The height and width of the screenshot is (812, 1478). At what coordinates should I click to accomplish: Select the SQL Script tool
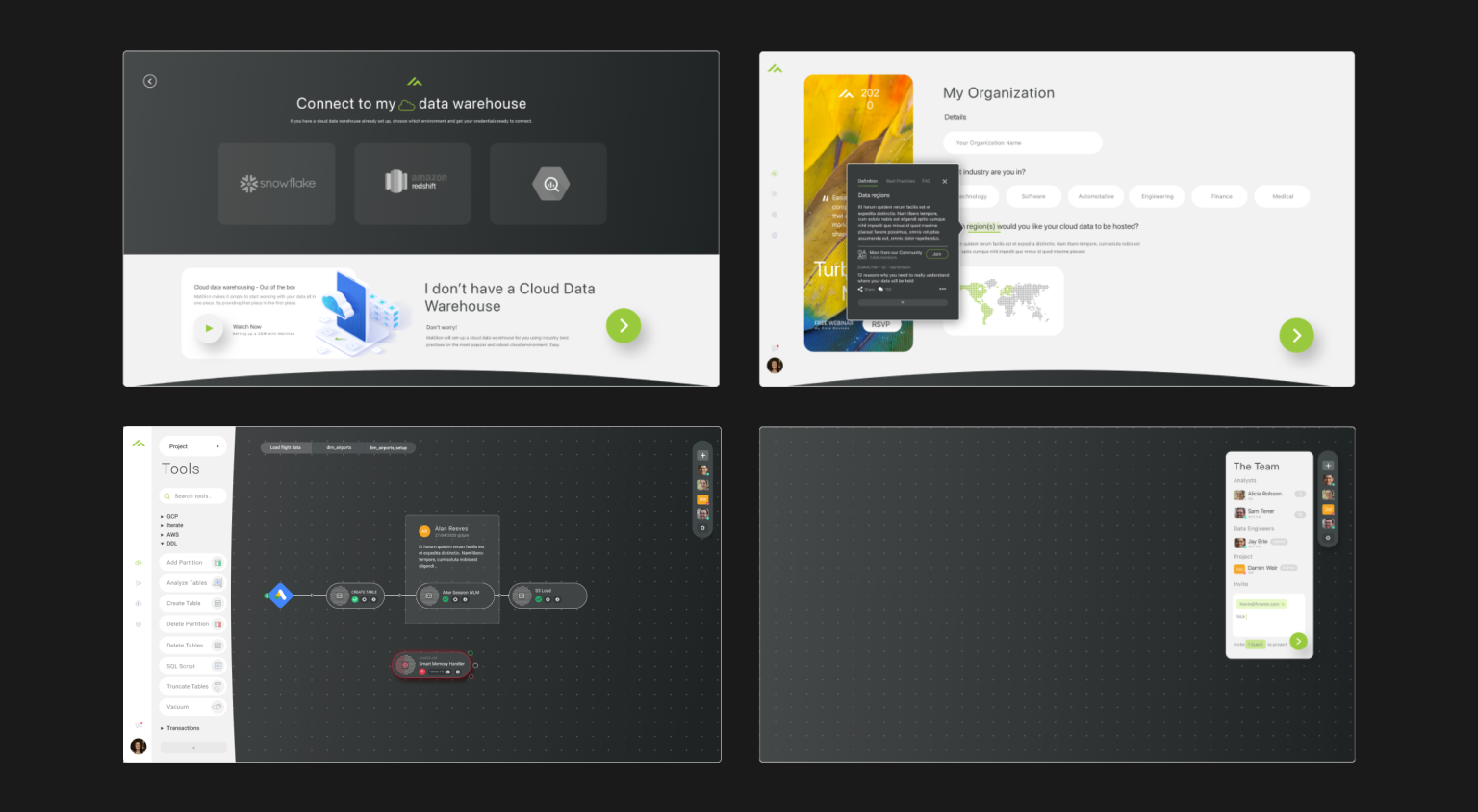(x=193, y=666)
